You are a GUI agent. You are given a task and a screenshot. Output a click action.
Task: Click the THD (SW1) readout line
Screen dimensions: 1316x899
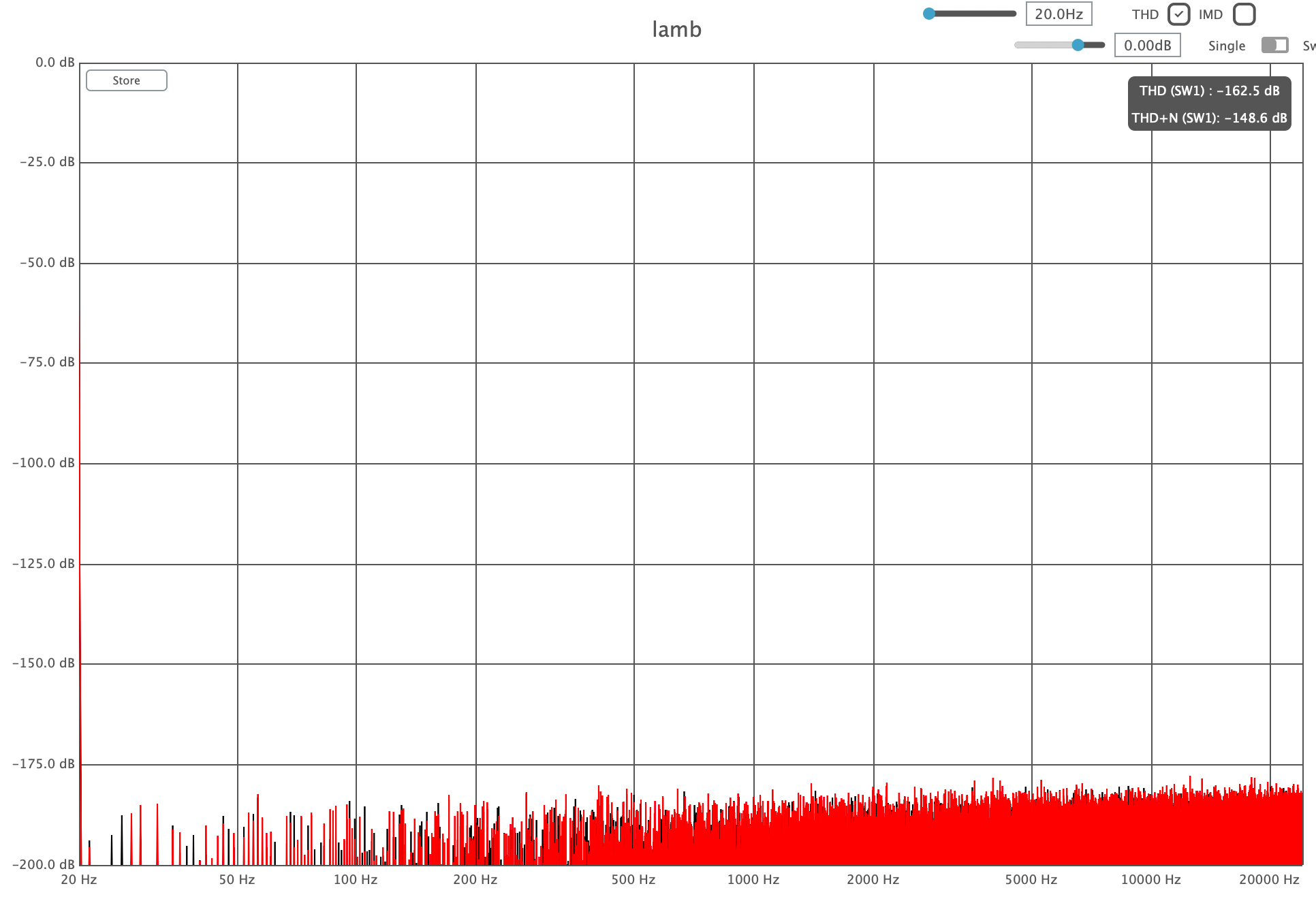tap(1209, 91)
